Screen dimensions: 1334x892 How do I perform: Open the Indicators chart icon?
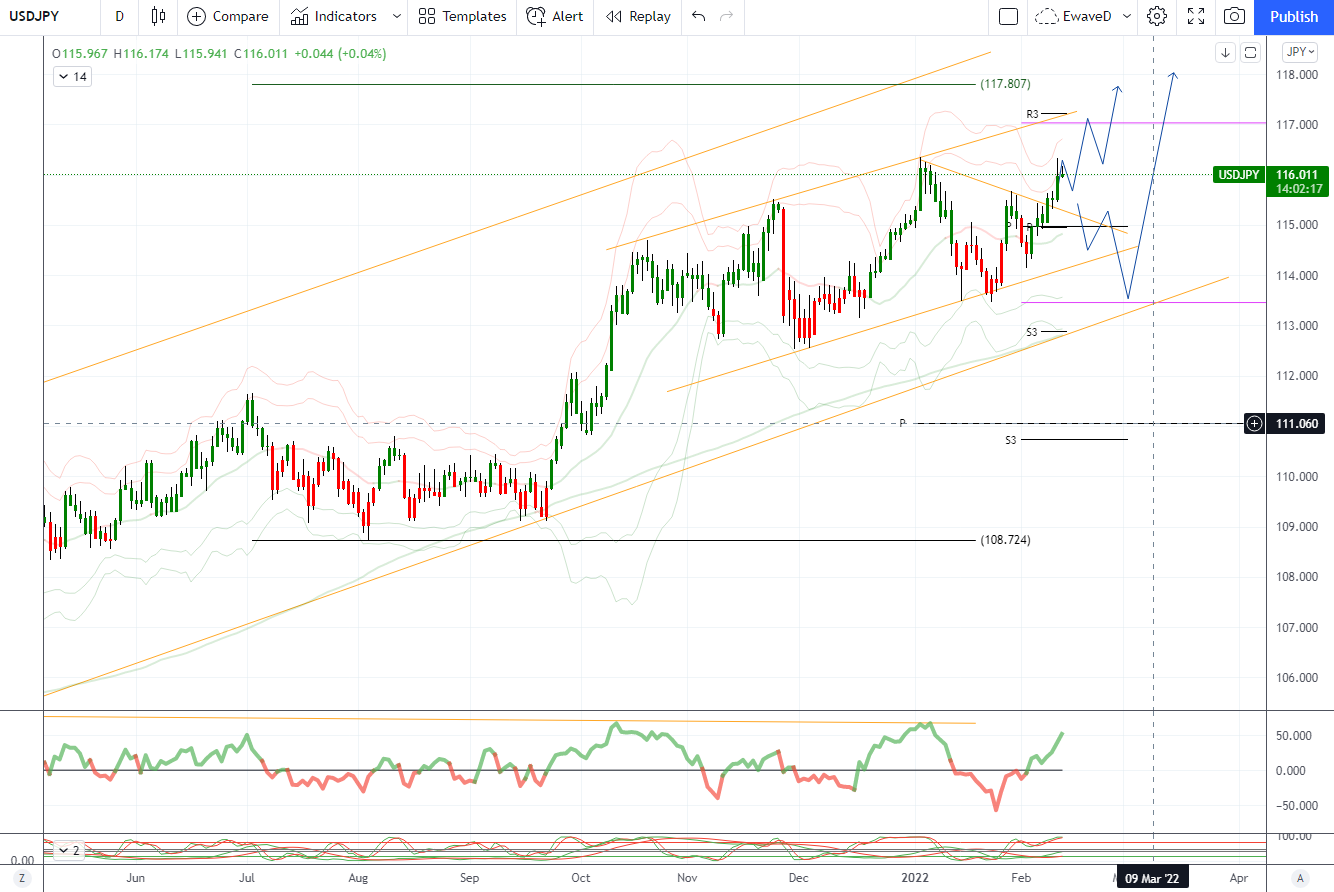[299, 16]
